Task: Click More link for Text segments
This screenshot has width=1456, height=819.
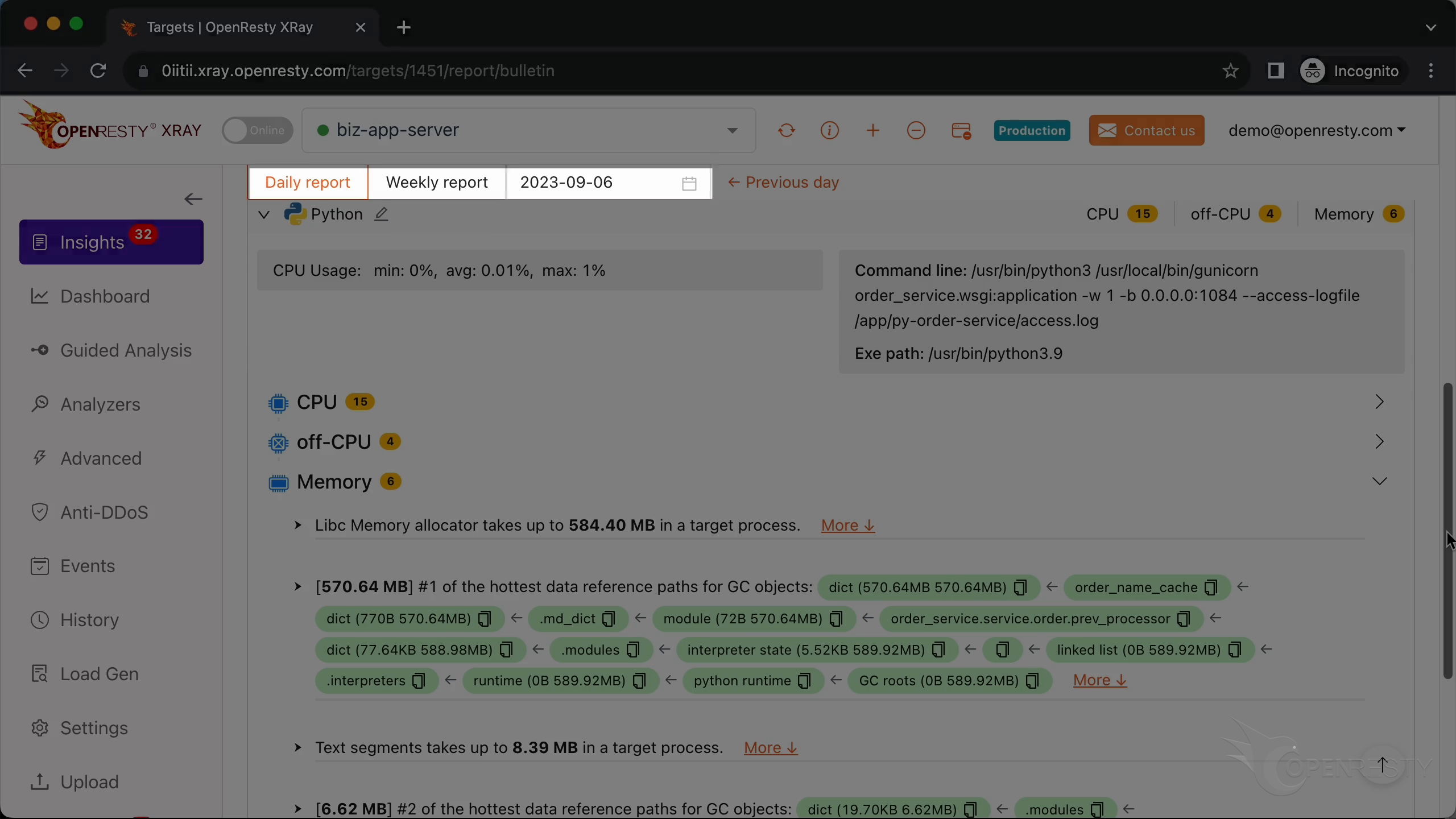Action: point(771,747)
